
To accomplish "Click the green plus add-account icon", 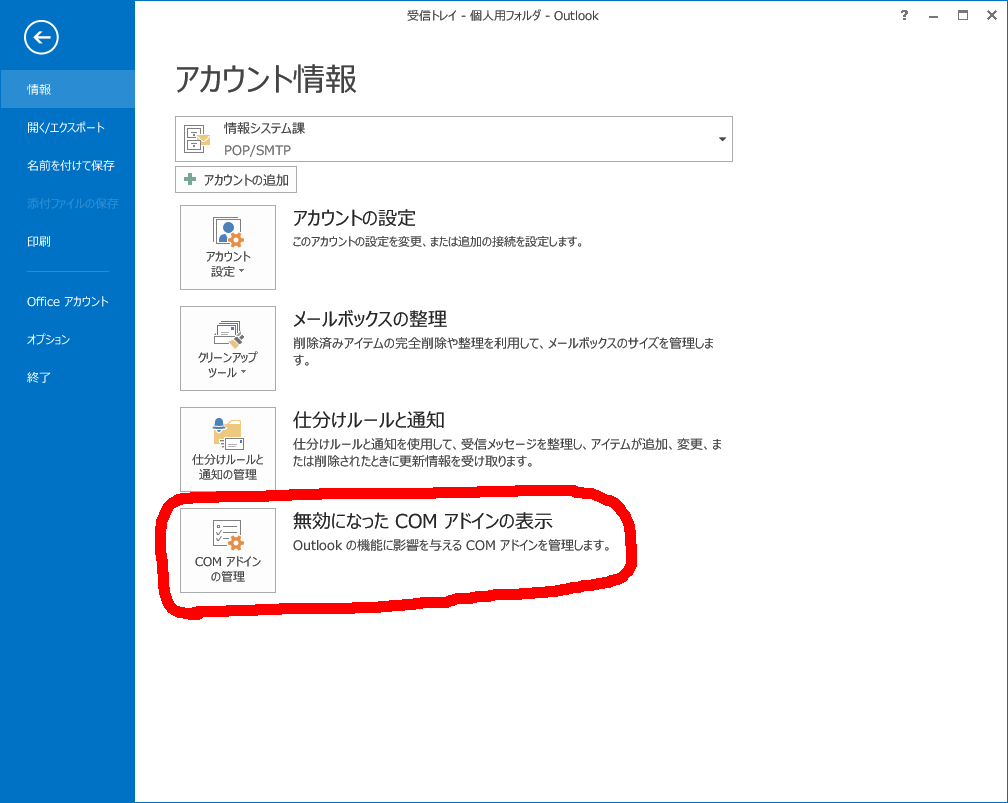I will (190, 179).
